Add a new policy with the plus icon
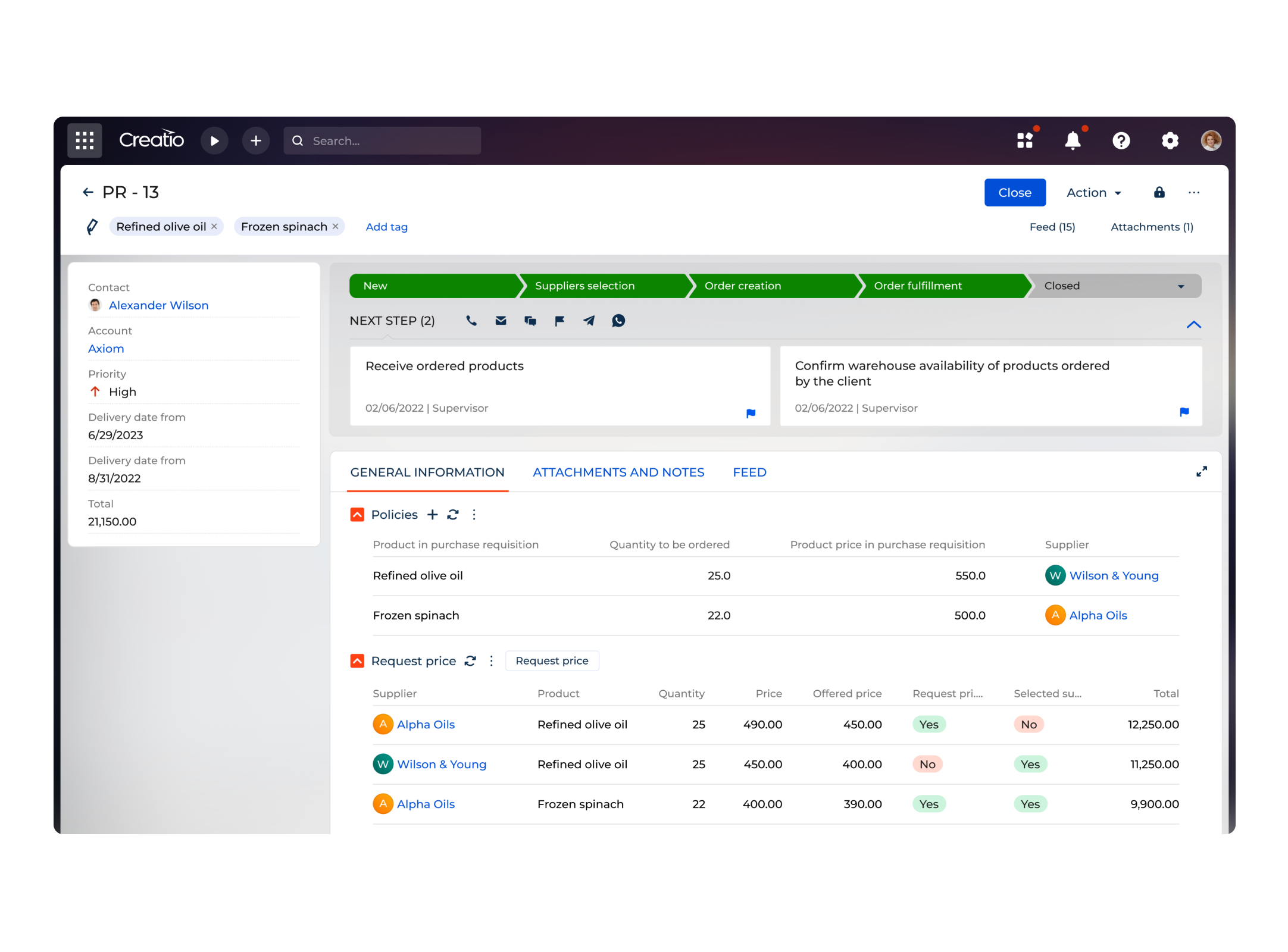 [432, 514]
